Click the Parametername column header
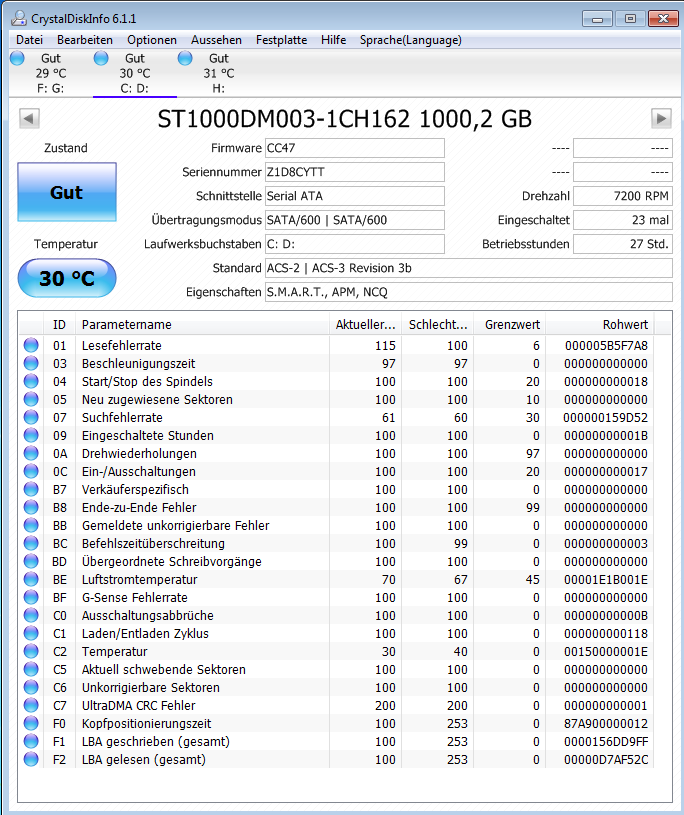This screenshot has height=815, width=684. [203, 324]
